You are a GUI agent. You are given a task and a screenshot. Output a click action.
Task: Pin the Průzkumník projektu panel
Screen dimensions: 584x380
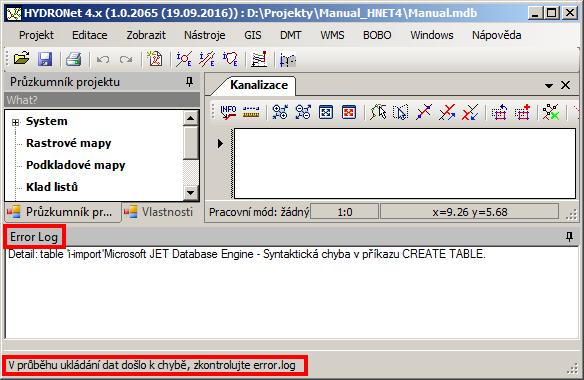(x=190, y=82)
